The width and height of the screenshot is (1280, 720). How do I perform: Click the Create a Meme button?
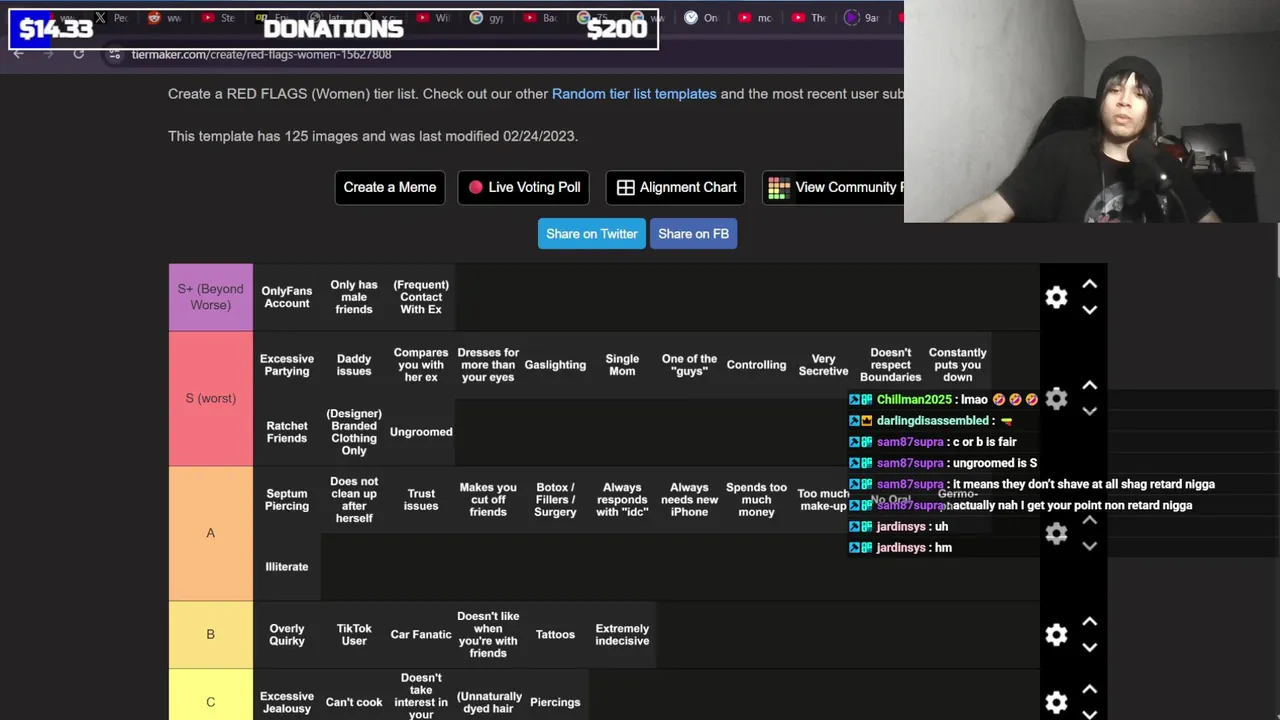[390, 187]
